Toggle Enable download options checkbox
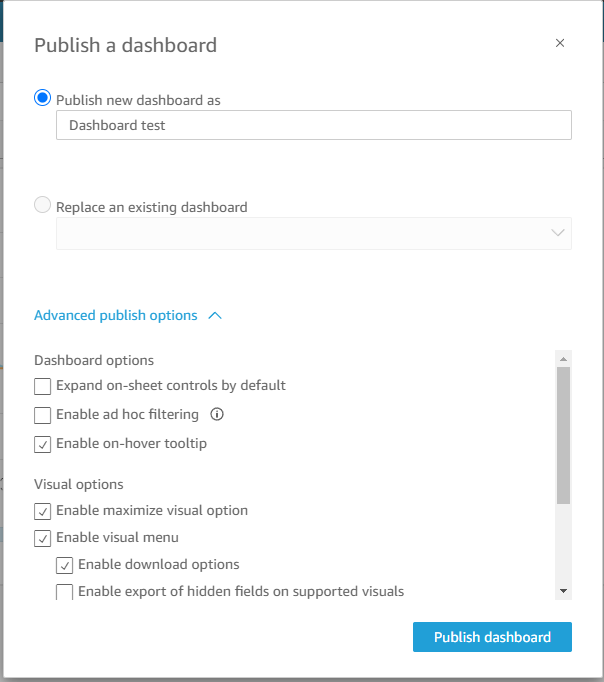604x682 pixels. pos(64,565)
